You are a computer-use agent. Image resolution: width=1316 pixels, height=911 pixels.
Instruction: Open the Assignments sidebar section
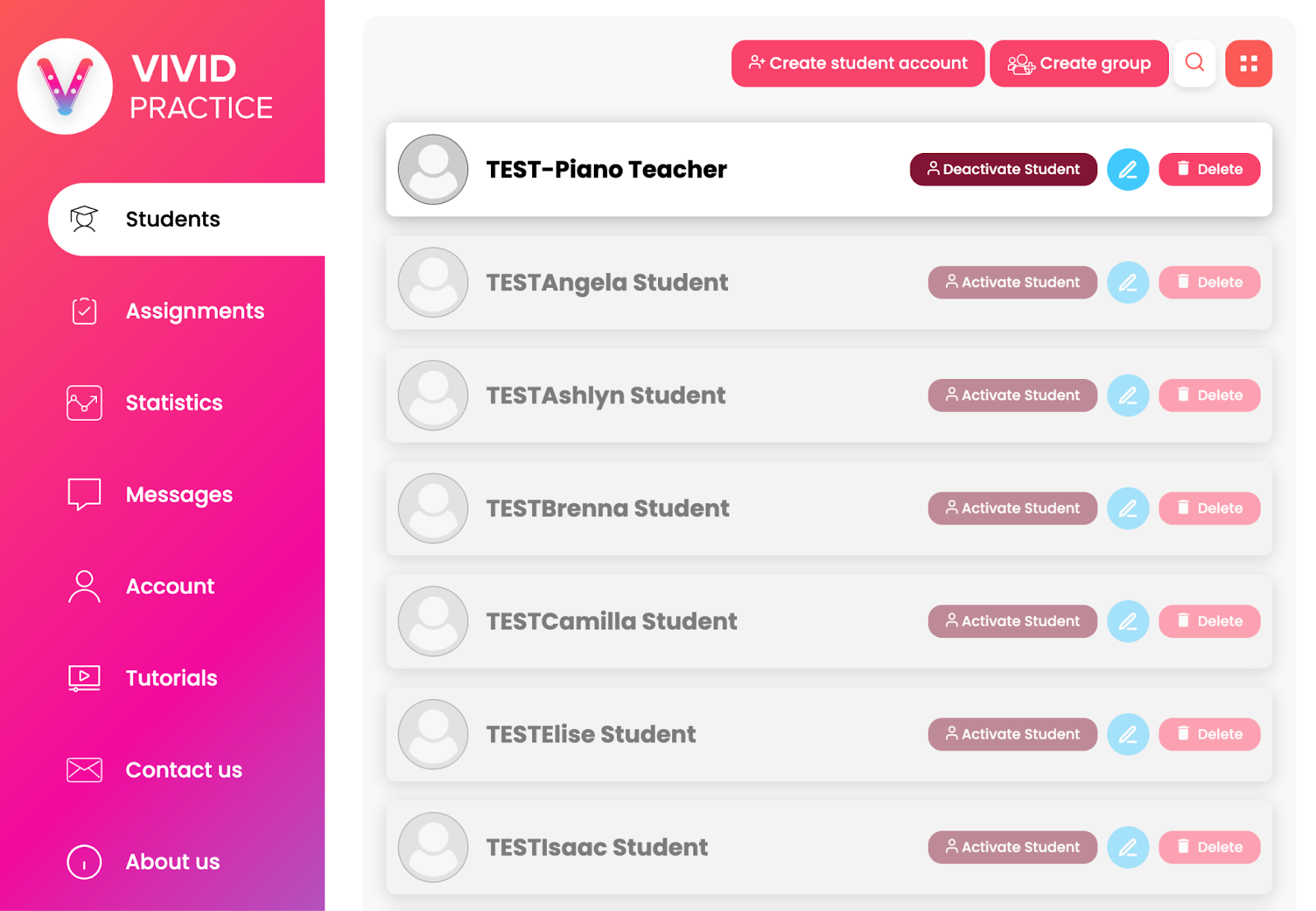click(x=194, y=311)
